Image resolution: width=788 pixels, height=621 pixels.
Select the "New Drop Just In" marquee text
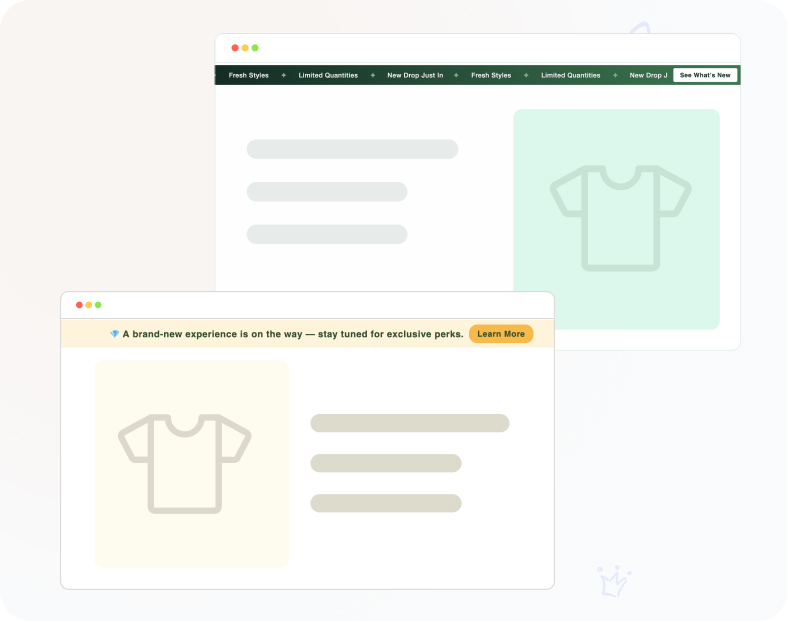pyautogui.click(x=415, y=75)
